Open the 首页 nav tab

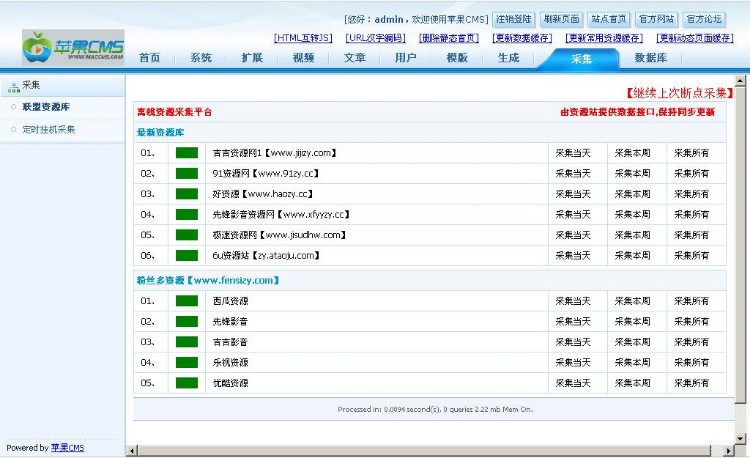point(150,58)
